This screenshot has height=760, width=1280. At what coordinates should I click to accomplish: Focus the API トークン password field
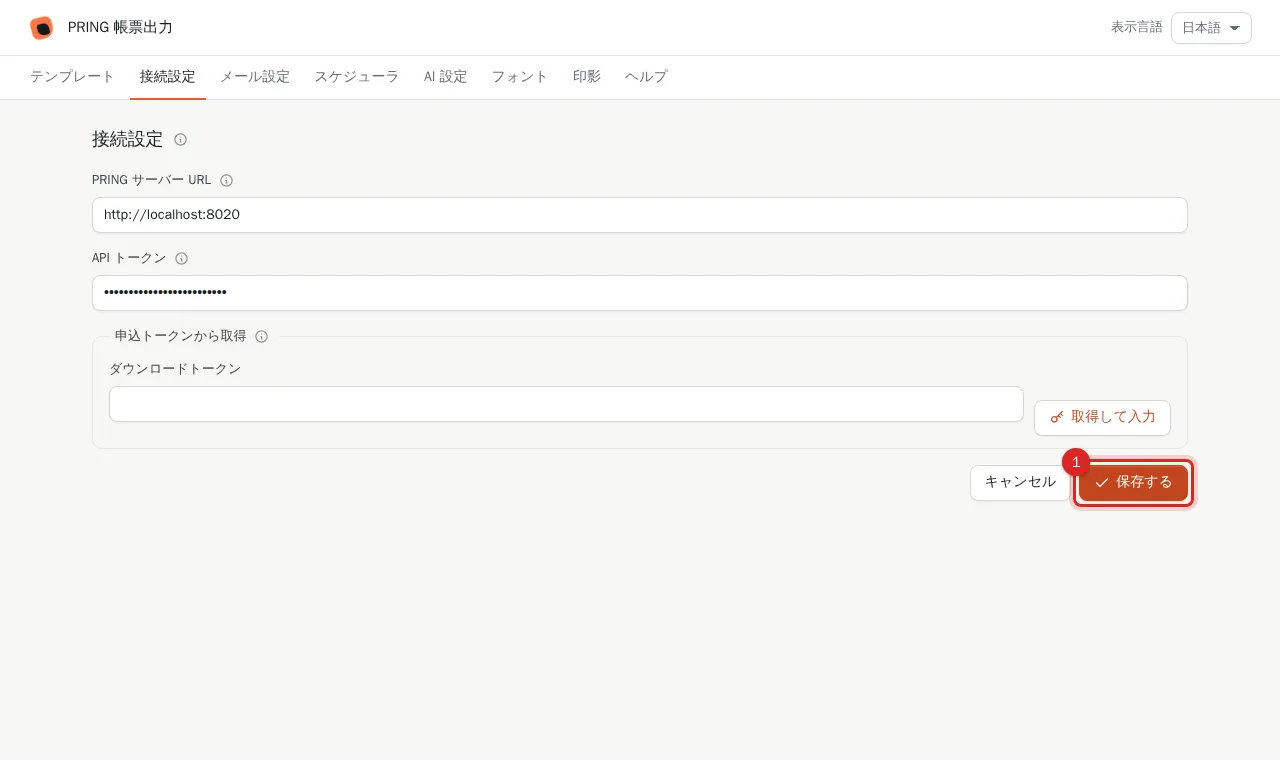click(640, 293)
